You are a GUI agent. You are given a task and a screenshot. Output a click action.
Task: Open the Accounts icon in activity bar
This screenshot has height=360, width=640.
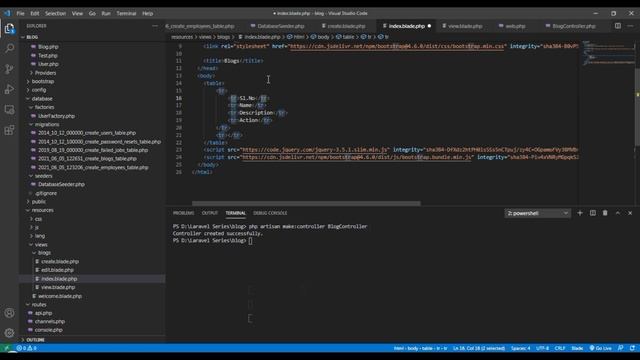click(9, 313)
